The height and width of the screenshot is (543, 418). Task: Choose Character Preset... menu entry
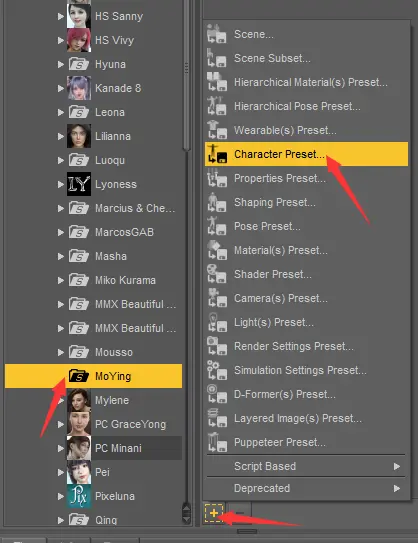[306, 154]
